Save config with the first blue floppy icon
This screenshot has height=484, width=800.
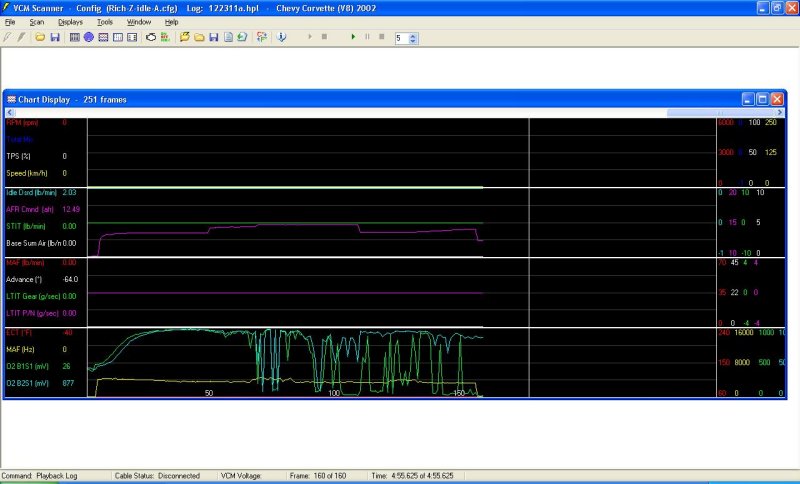point(55,37)
